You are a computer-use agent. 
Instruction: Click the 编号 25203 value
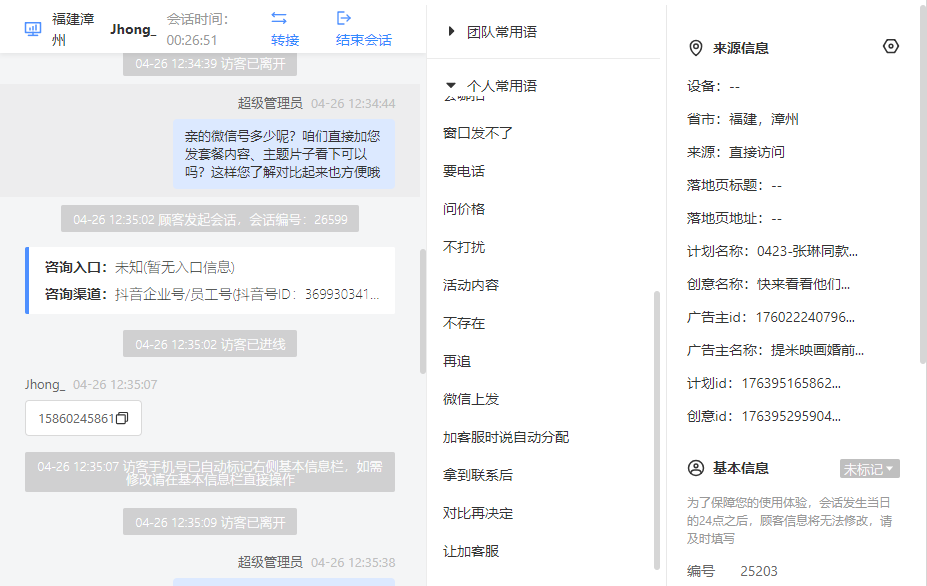[x=759, y=571]
